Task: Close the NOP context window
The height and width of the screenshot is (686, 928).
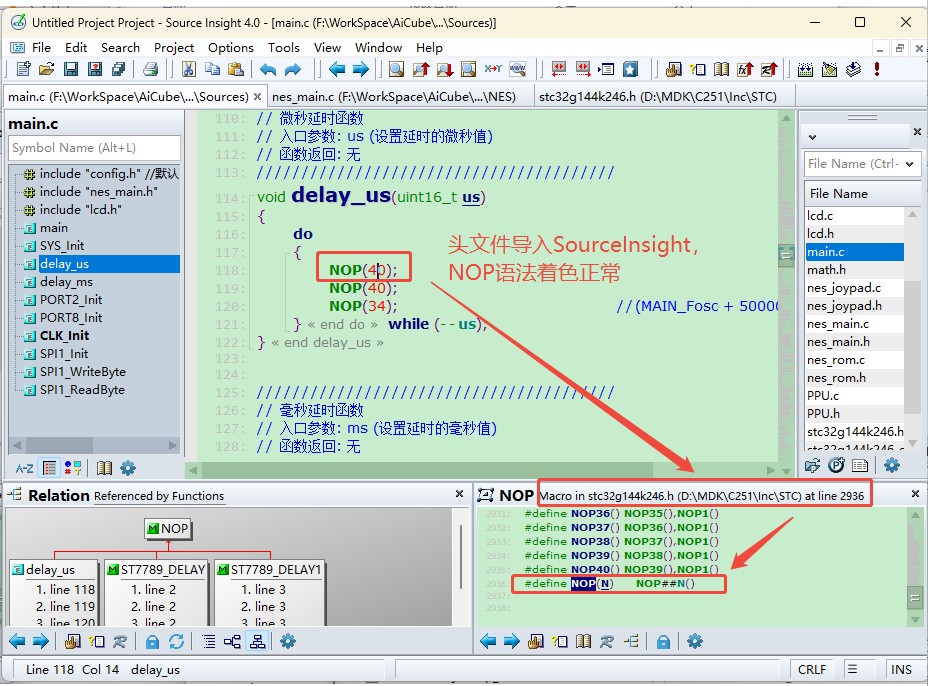Action: tap(915, 493)
